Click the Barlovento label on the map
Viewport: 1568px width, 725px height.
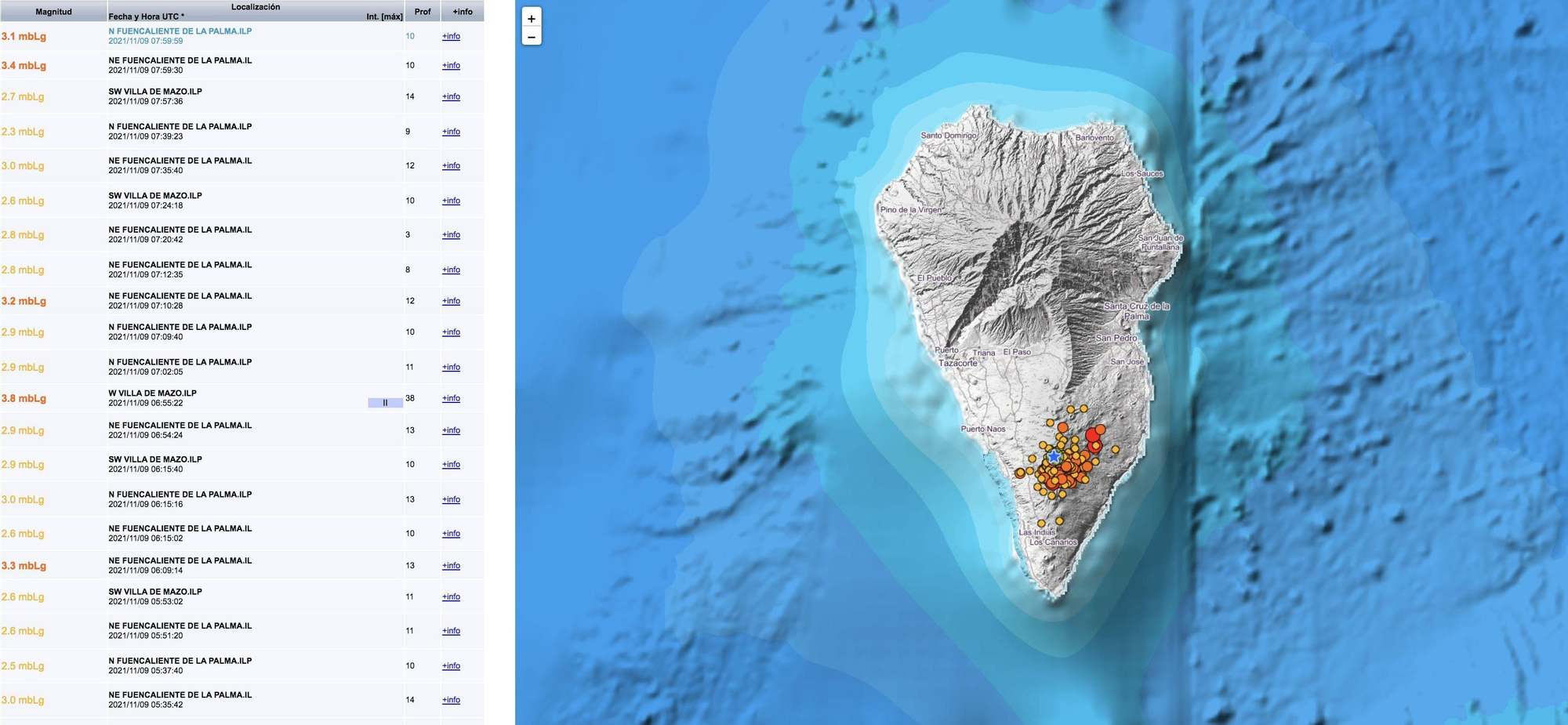pyautogui.click(x=1094, y=138)
